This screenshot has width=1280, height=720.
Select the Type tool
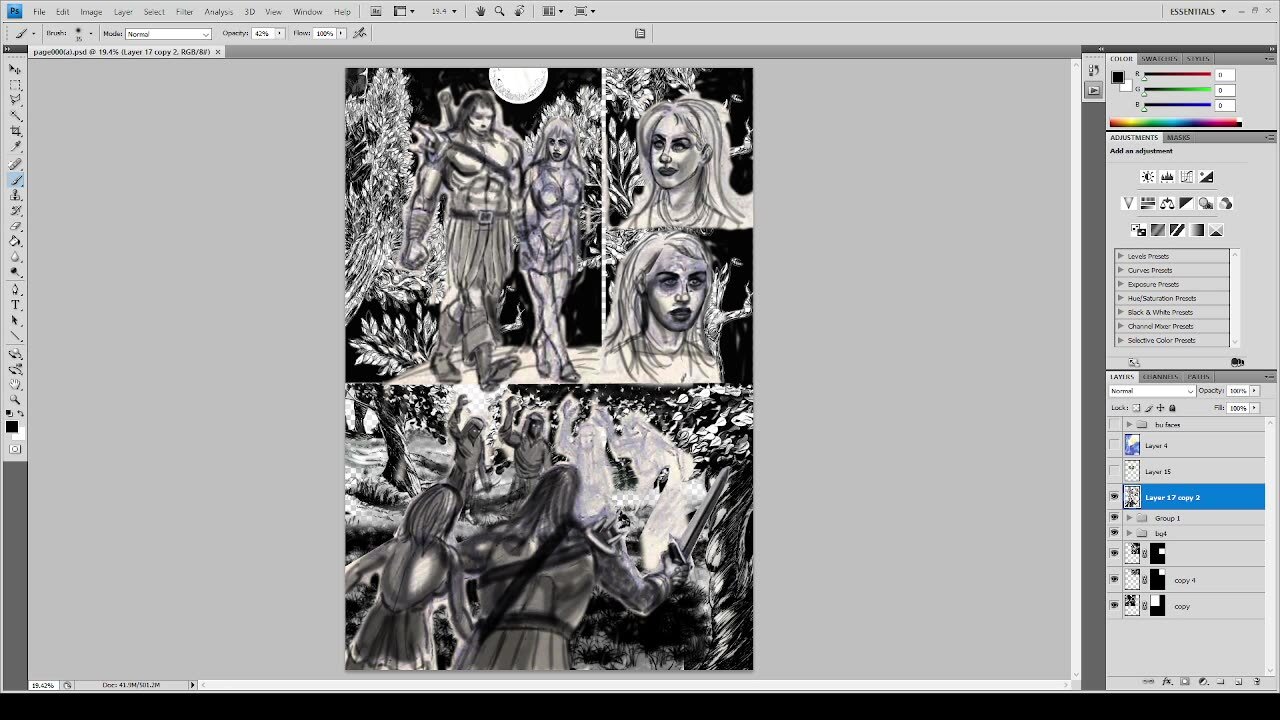click(15, 305)
